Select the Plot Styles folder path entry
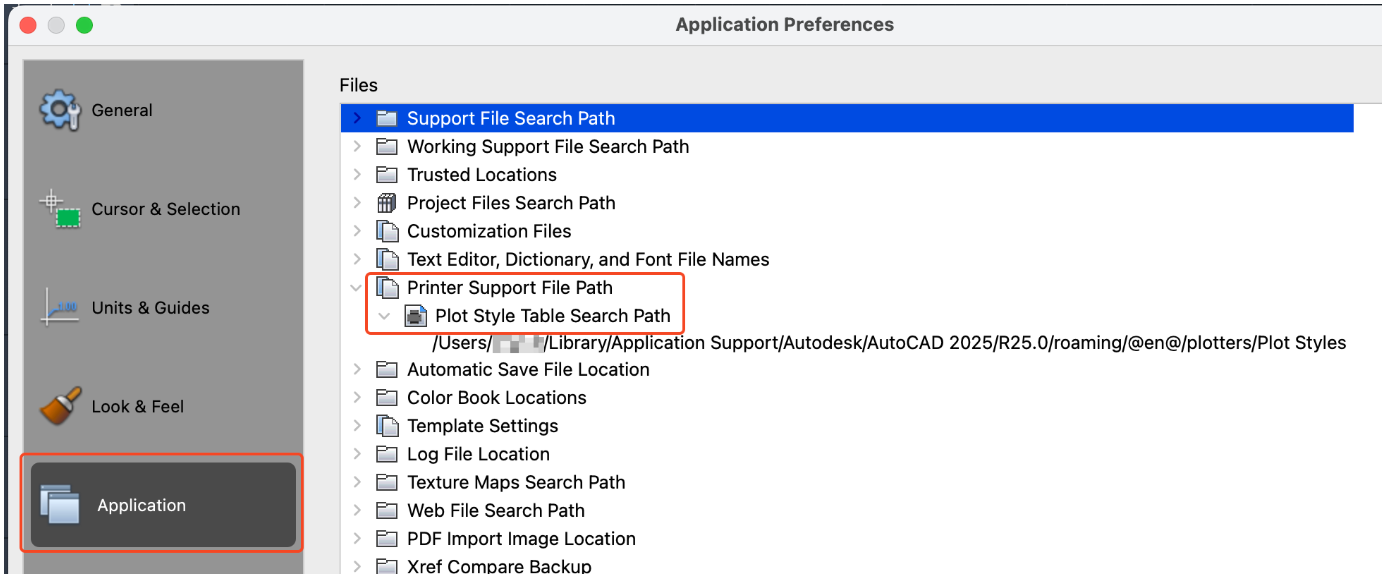Viewport: 1382px width, 574px height. (x=889, y=343)
